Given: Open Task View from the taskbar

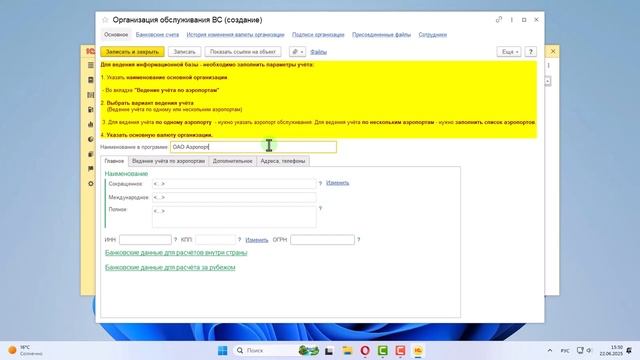Looking at the screenshot, I should 329,351.
